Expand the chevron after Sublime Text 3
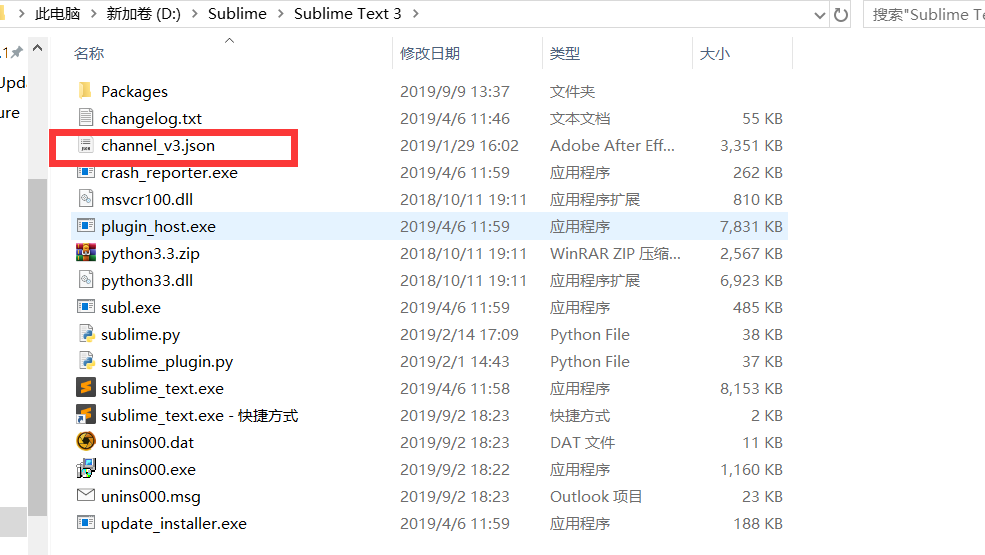This screenshot has height=555, width=985. pos(415,14)
